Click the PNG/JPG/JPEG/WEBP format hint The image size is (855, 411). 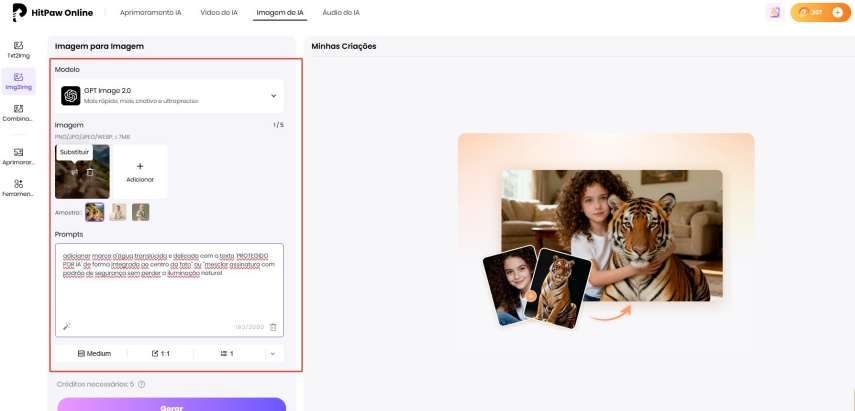tap(93, 137)
